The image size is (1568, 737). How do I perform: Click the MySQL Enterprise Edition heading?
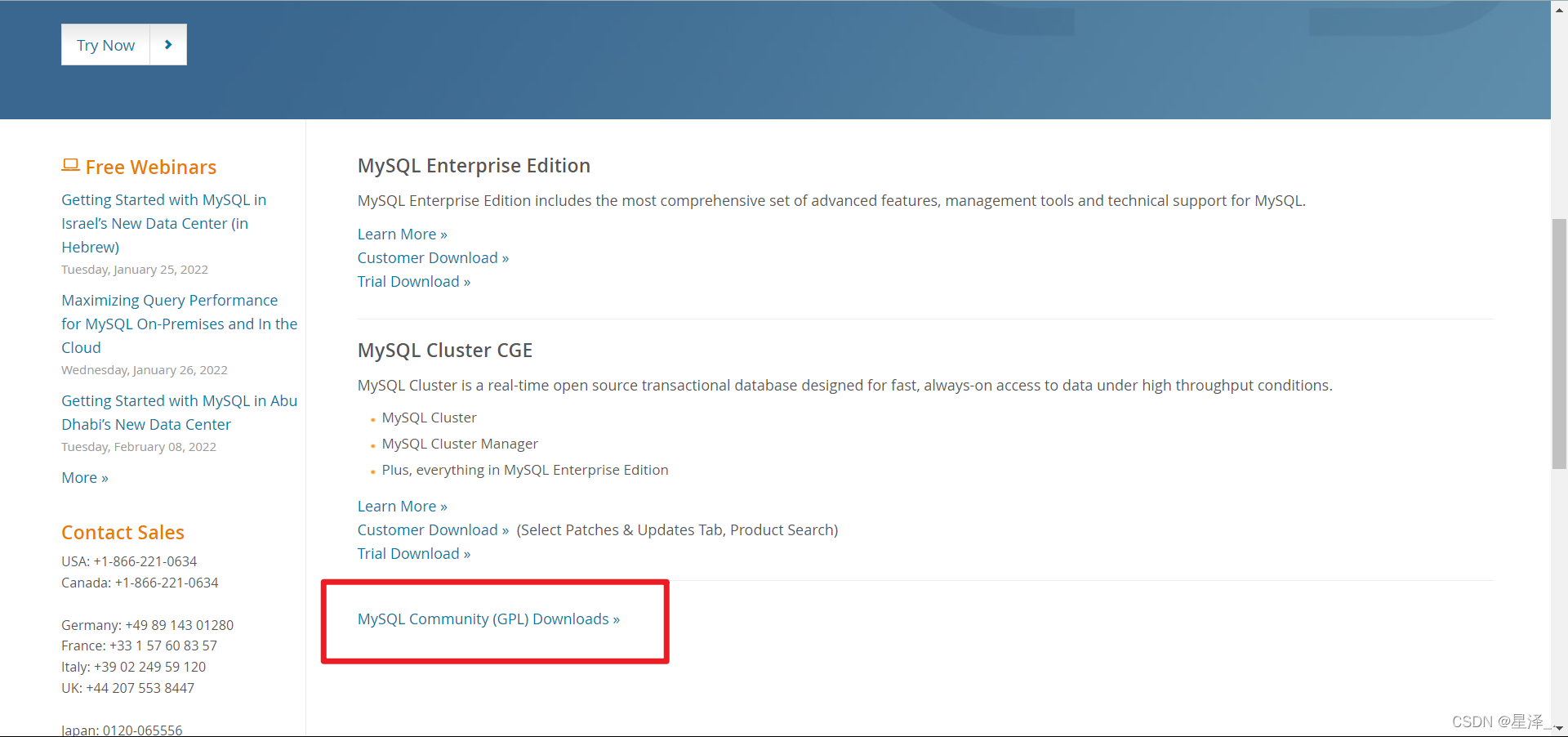pos(474,166)
